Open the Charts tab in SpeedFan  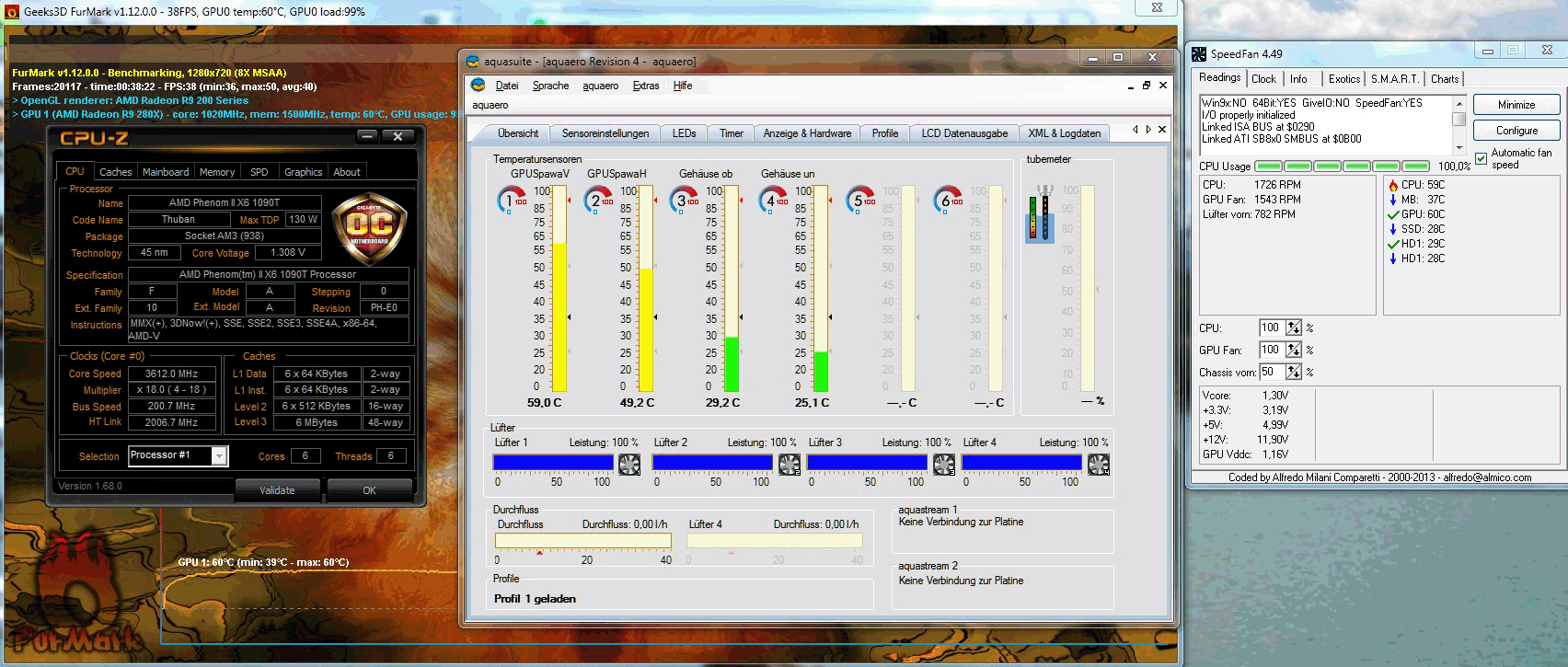click(x=1445, y=79)
